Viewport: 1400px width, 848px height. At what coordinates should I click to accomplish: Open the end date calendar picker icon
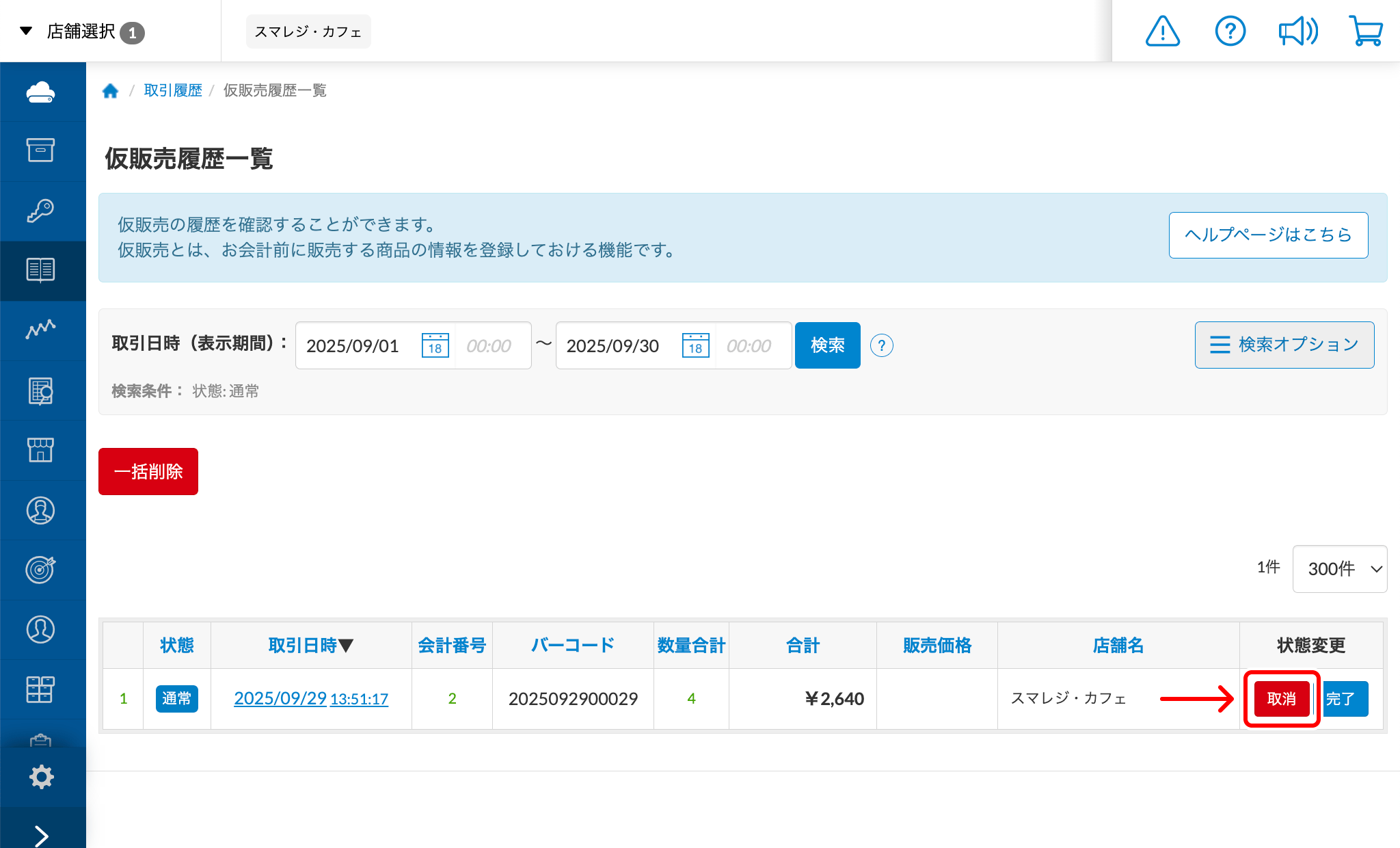(695, 345)
